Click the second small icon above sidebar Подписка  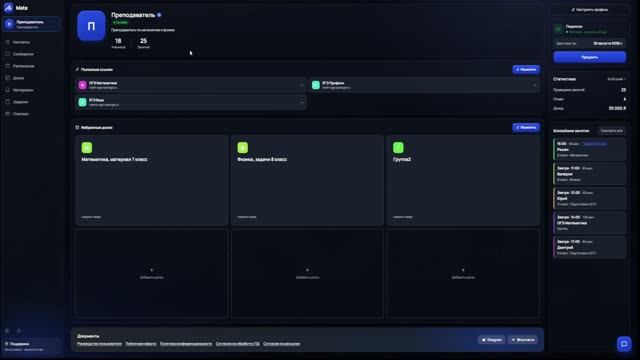[x=19, y=331]
